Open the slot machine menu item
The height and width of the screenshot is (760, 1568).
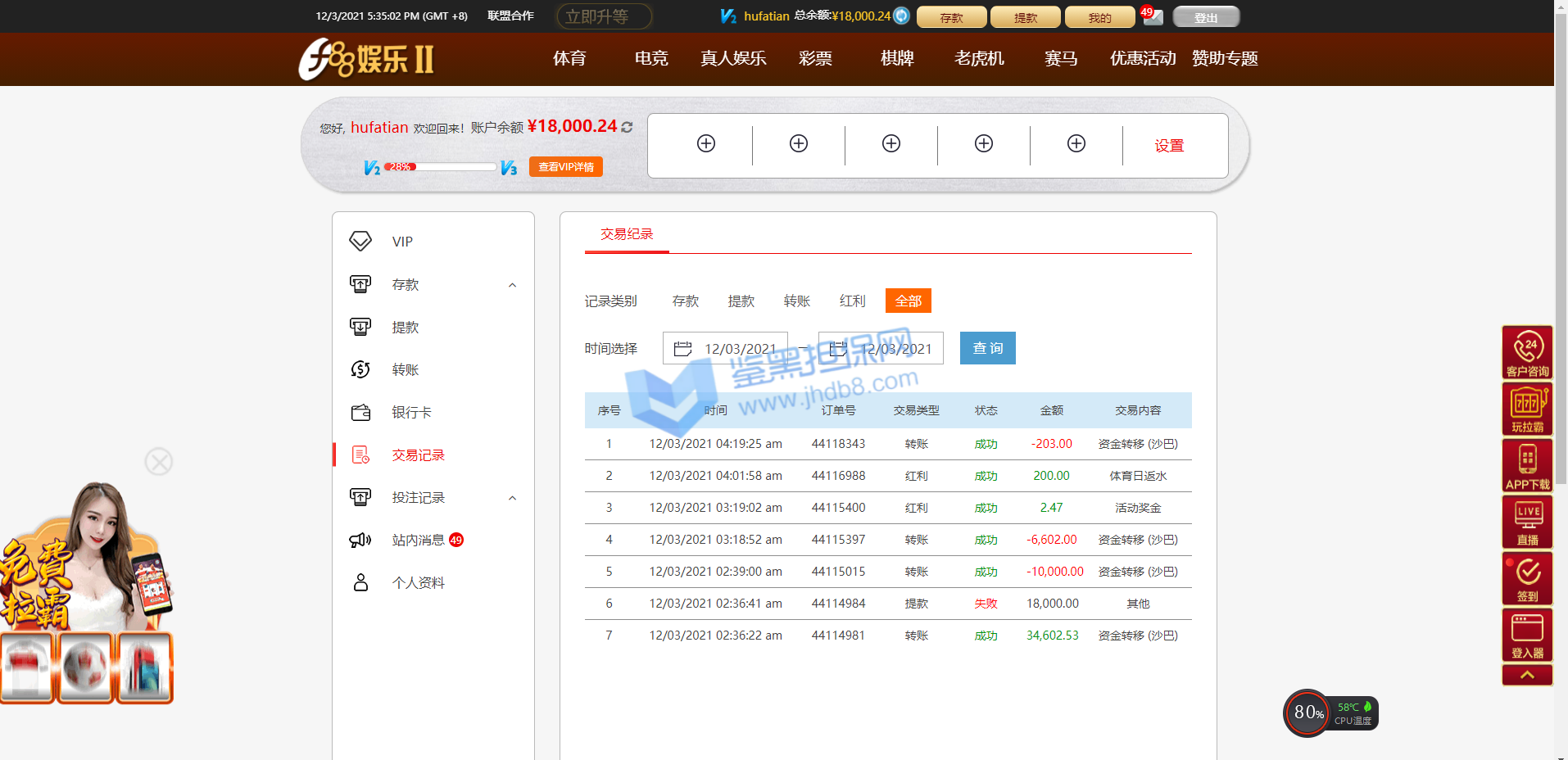[979, 59]
